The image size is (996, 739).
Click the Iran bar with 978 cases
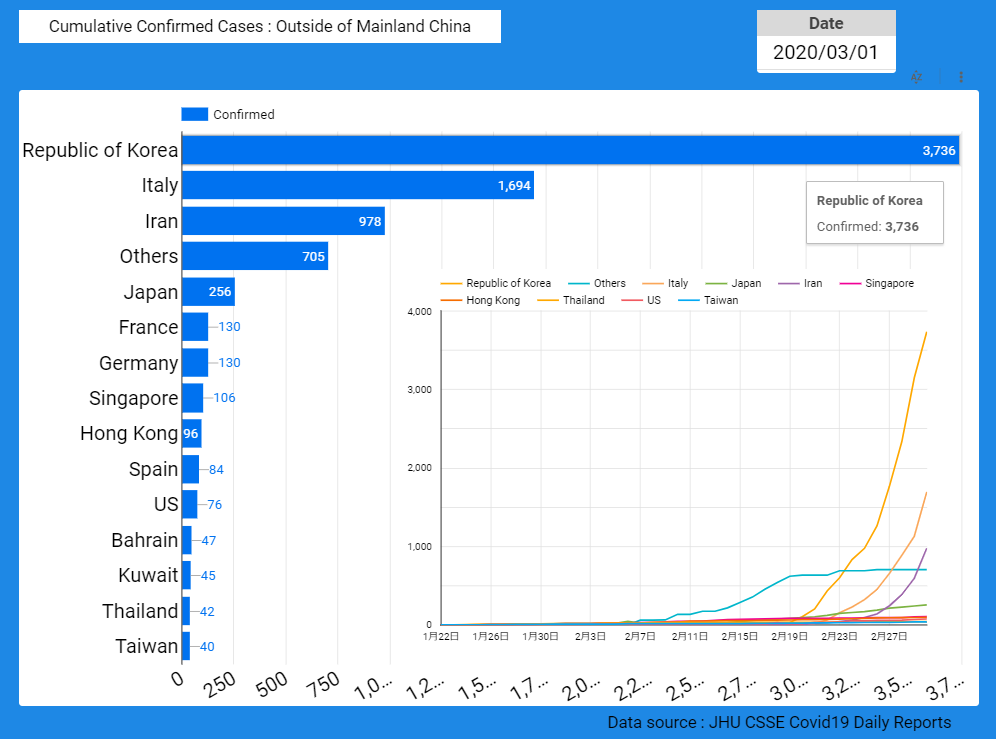tap(283, 221)
